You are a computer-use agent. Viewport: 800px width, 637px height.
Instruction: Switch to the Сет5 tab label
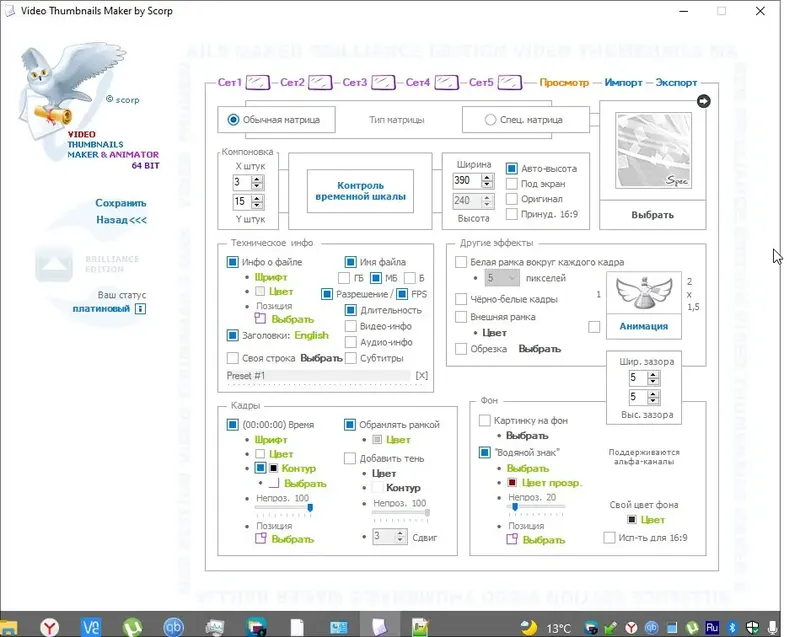point(481,82)
